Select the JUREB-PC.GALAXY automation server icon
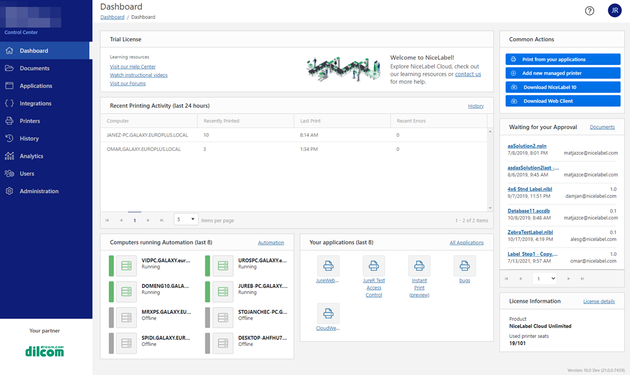The width and height of the screenshot is (630, 375). (x=223, y=292)
